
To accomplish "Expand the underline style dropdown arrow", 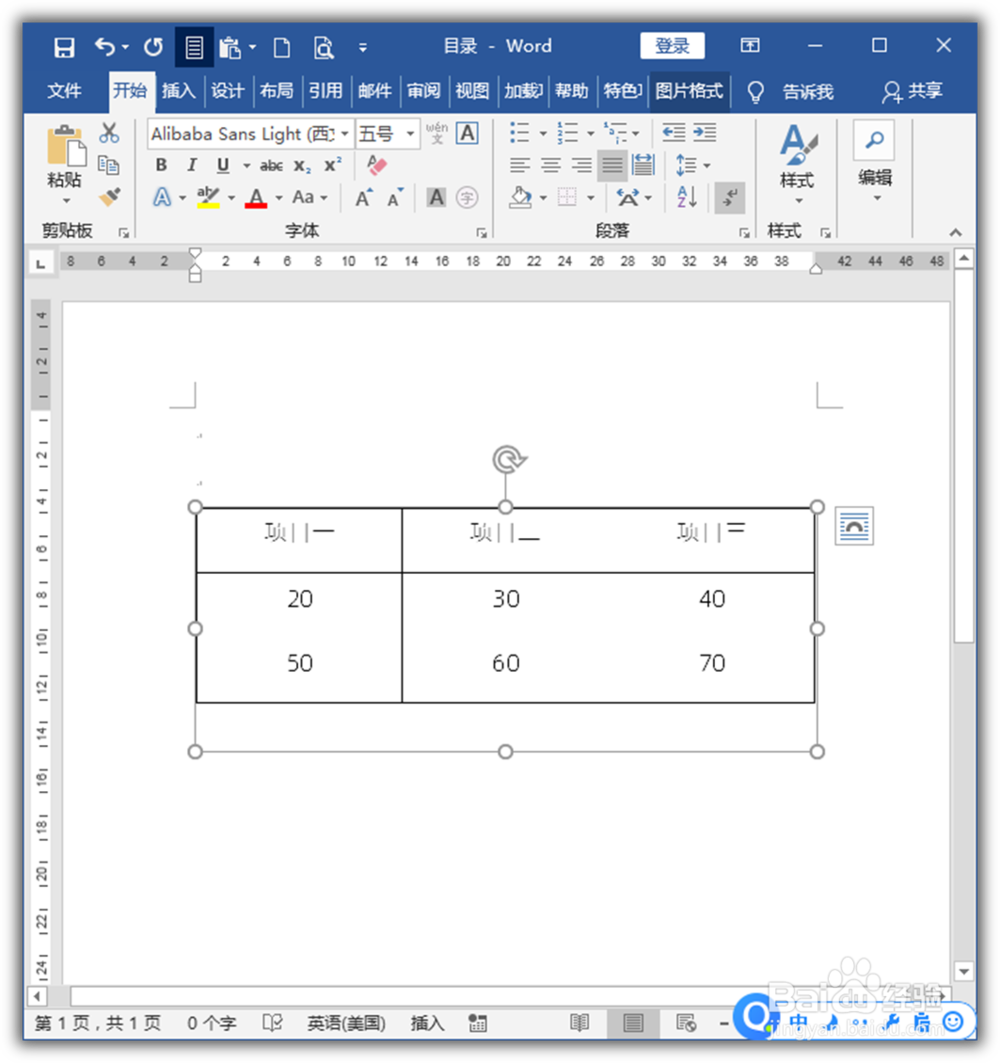I will [x=246, y=165].
